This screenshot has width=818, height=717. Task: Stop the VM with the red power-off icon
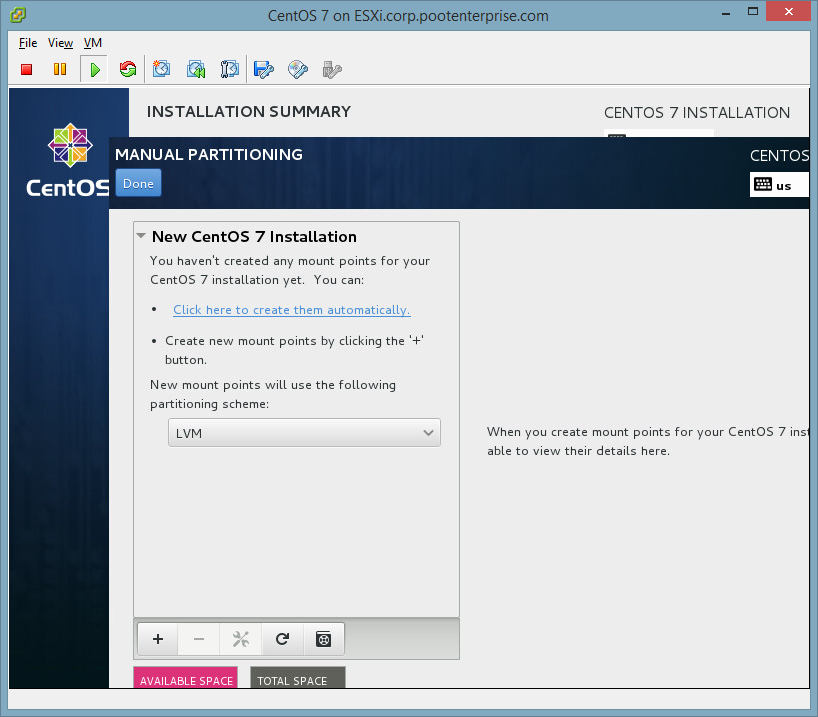pyautogui.click(x=27, y=69)
